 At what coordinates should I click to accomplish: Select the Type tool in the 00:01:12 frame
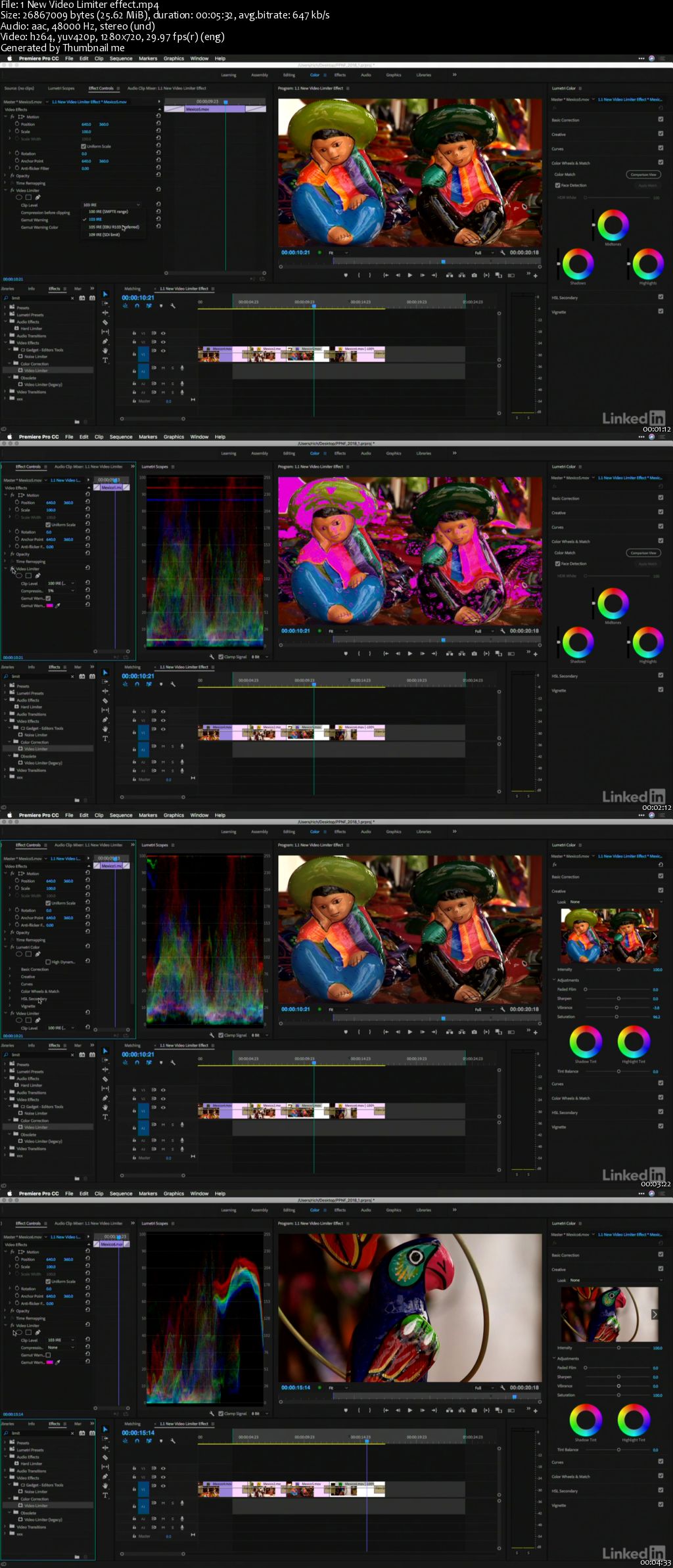(x=105, y=360)
